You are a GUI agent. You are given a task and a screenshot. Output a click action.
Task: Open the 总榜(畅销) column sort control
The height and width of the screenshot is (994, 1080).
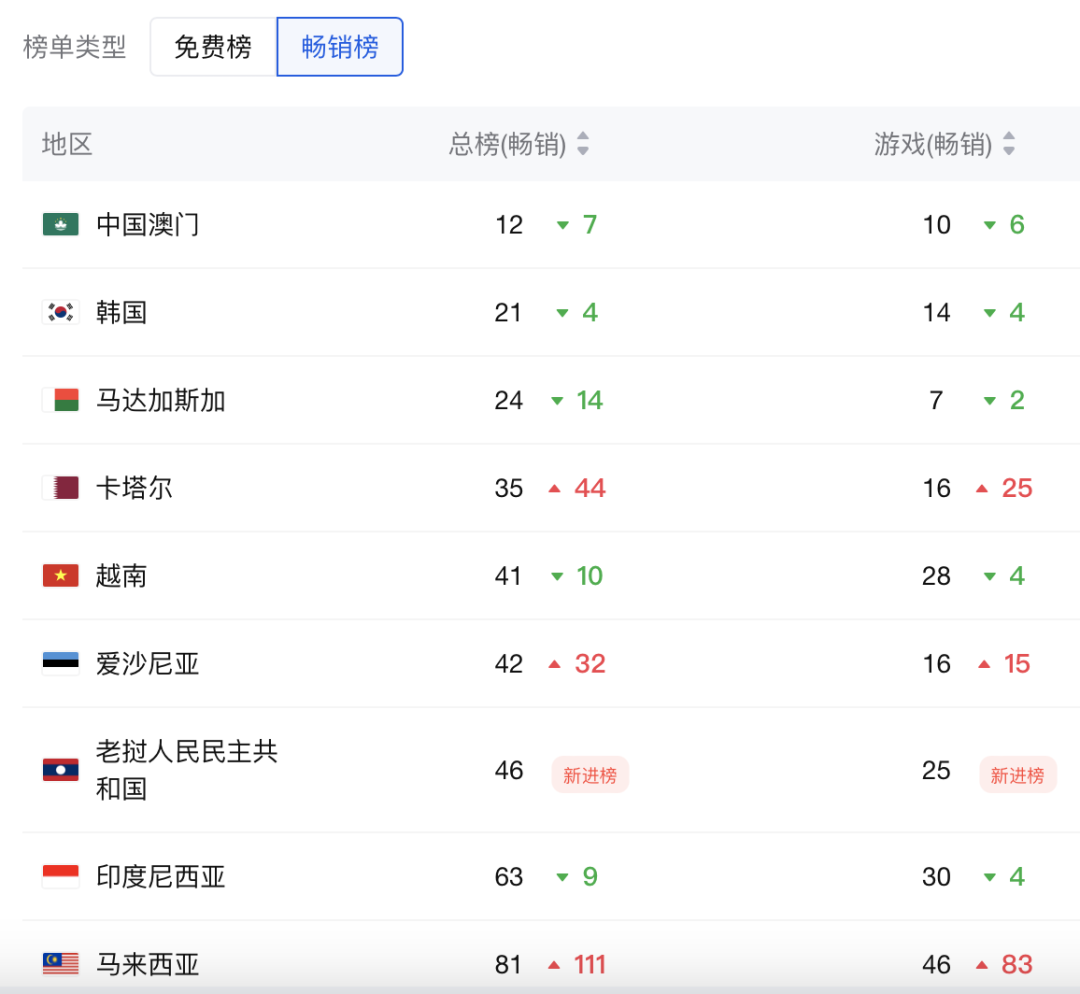coord(581,144)
